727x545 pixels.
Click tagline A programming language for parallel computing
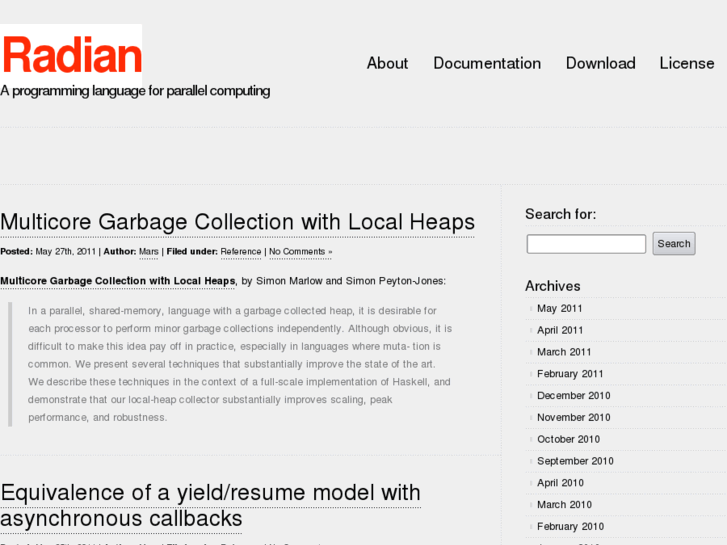[x=135, y=90]
